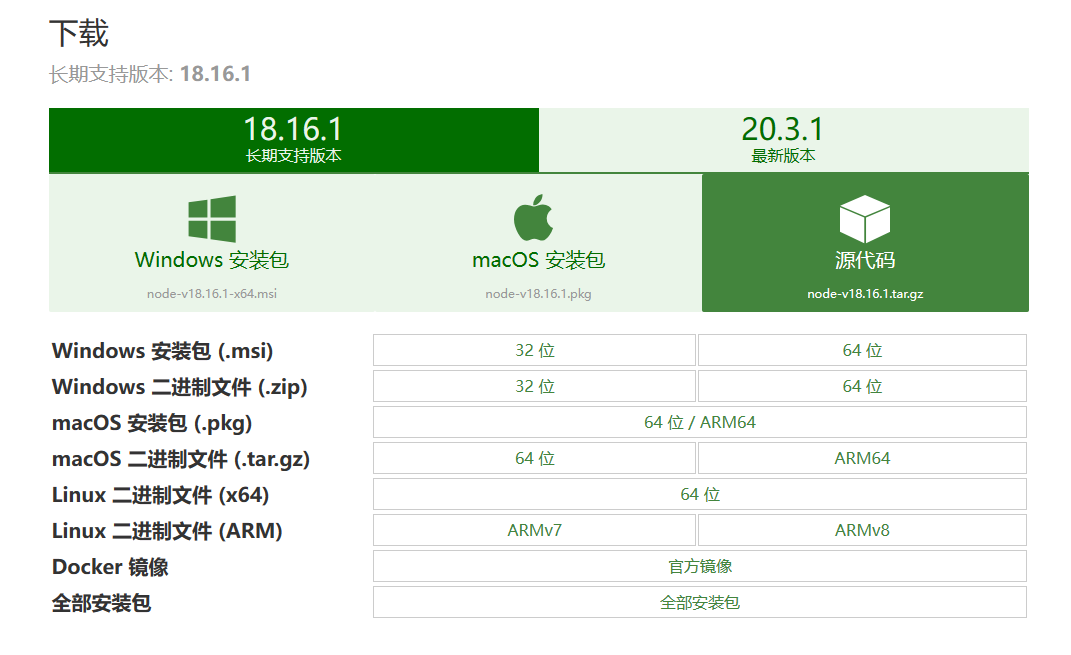Image resolution: width=1071 pixels, height=655 pixels.
Task: Click the macOS 安装包 (.pkg) row label
Action: point(152,423)
